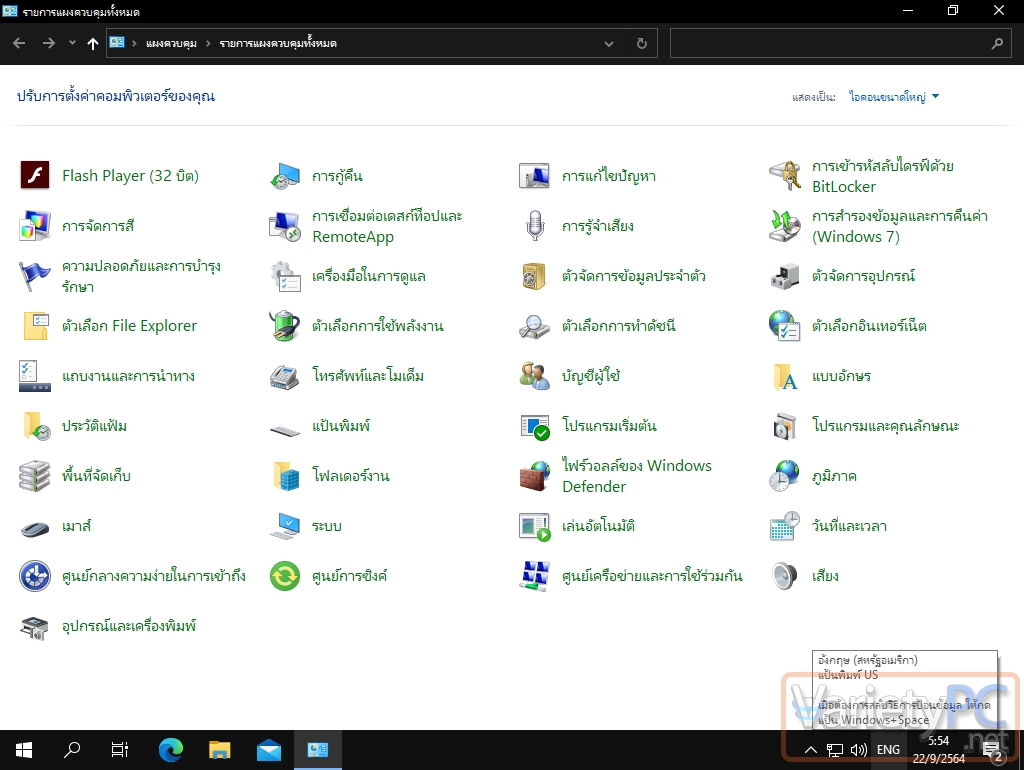
Task: Expand the address bar history dropdown arrow
Action: click(x=610, y=44)
